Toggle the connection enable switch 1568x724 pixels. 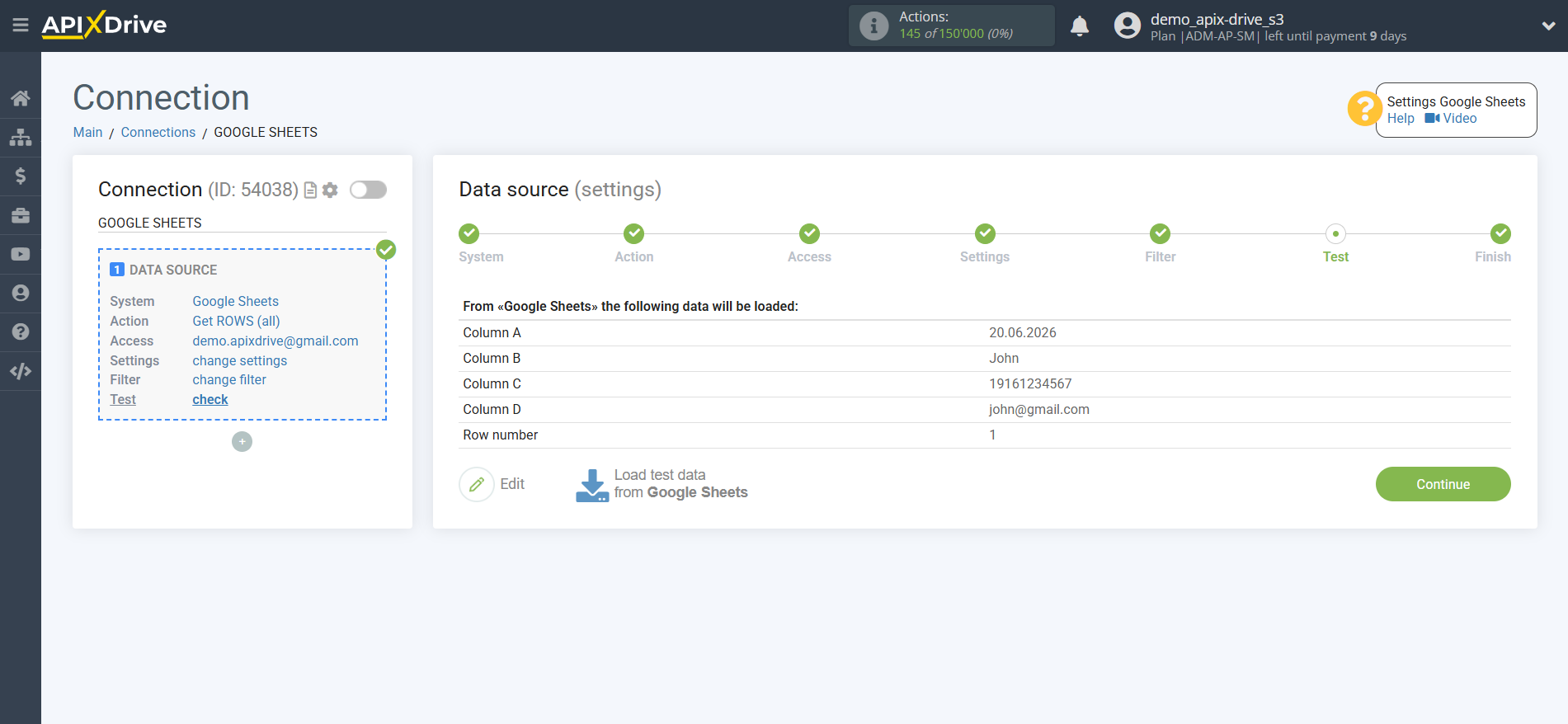tap(368, 190)
